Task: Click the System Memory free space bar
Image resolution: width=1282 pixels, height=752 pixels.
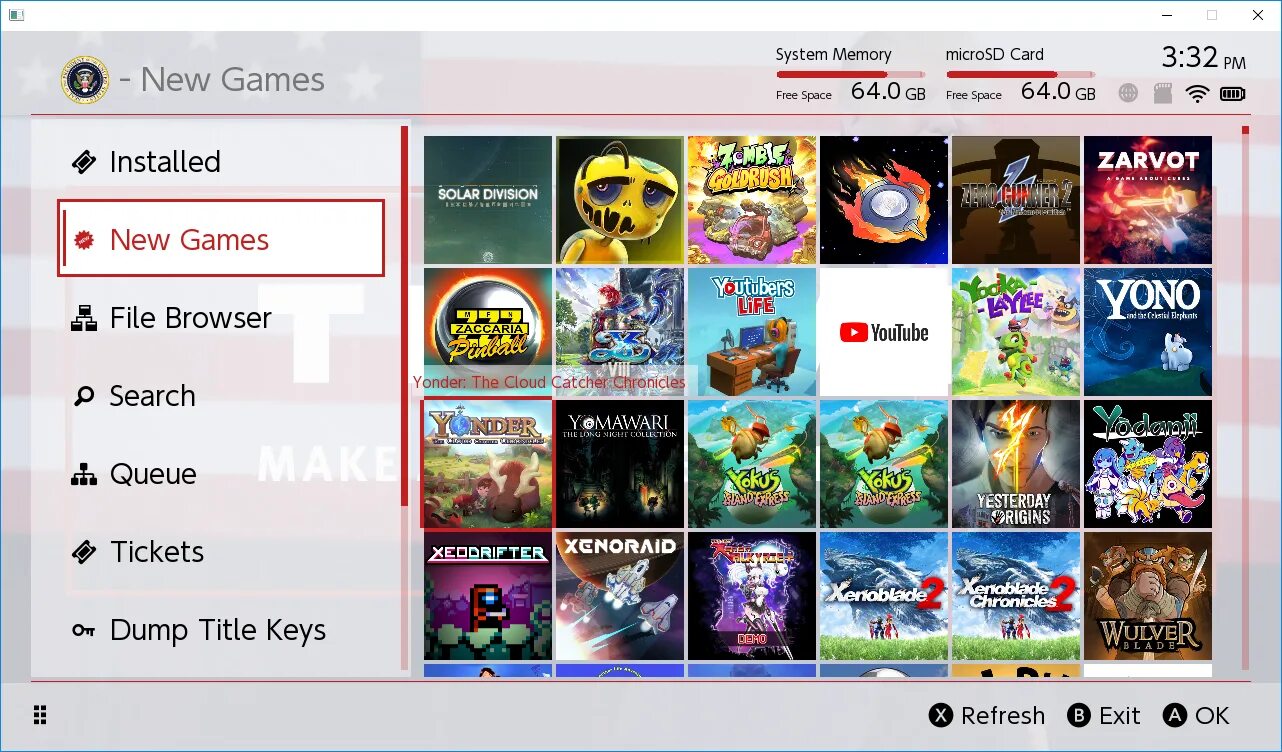Action: [849, 73]
